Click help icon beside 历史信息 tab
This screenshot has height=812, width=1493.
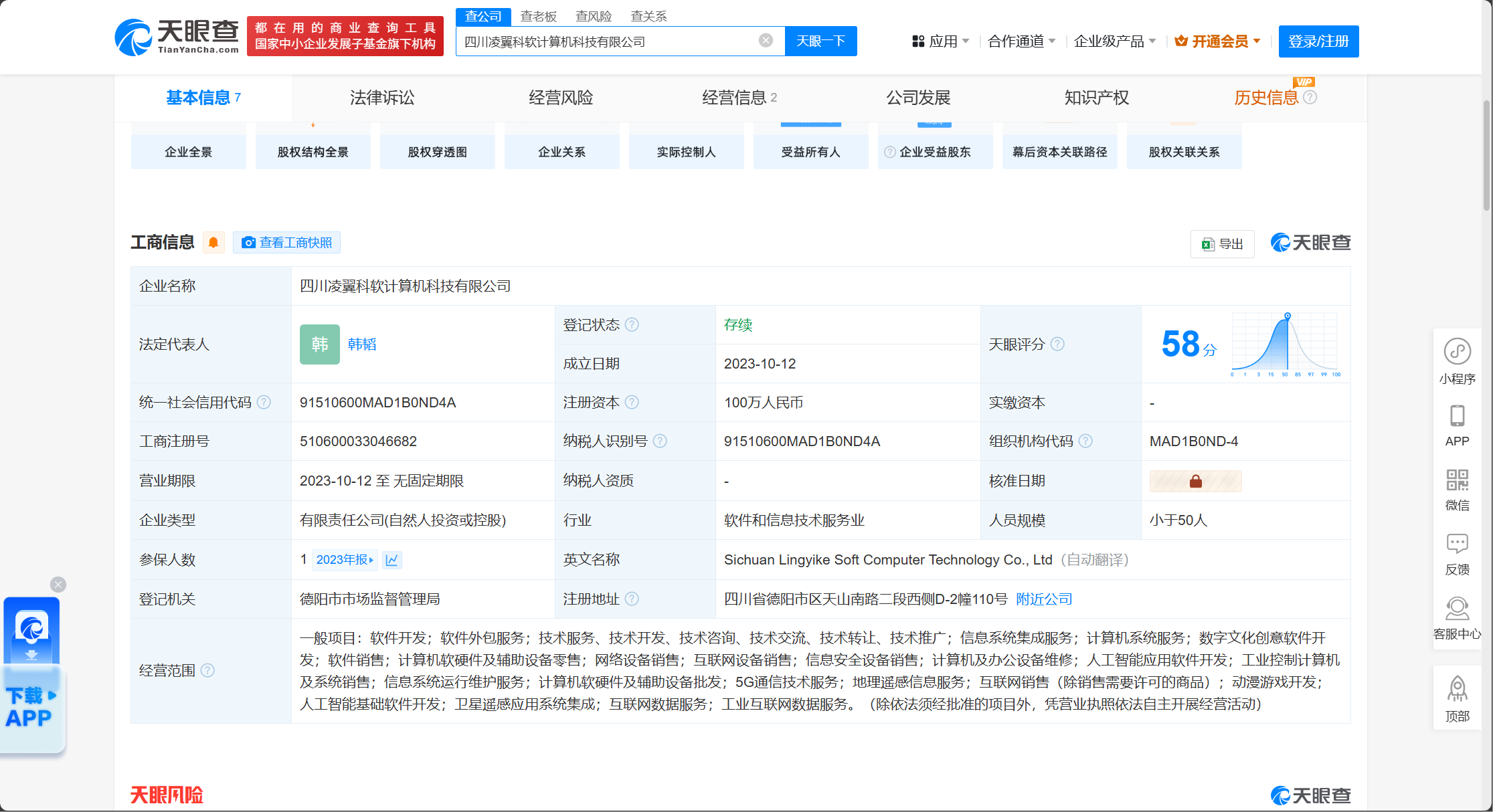[1310, 98]
